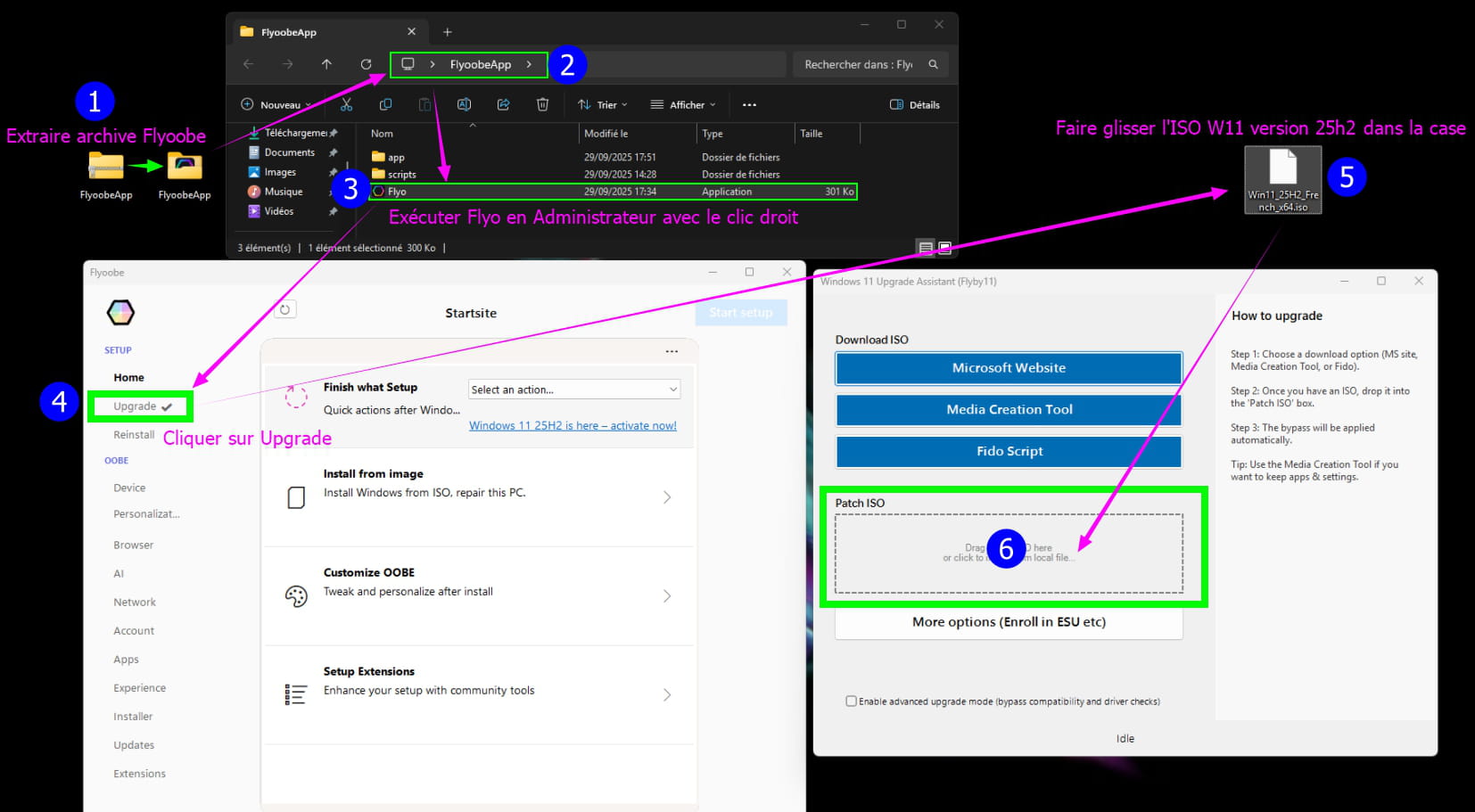Click the cut scissors icon in Explorer toolbar

click(346, 104)
